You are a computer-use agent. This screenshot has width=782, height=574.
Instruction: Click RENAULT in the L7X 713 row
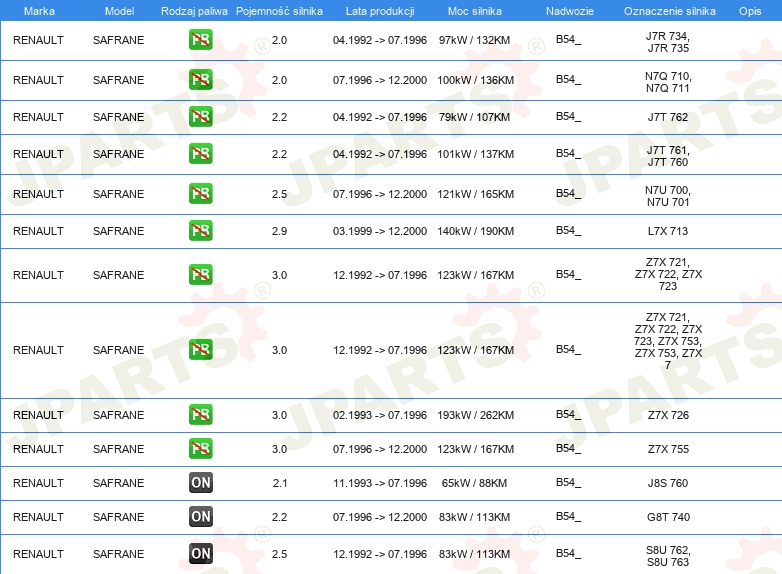click(38, 231)
